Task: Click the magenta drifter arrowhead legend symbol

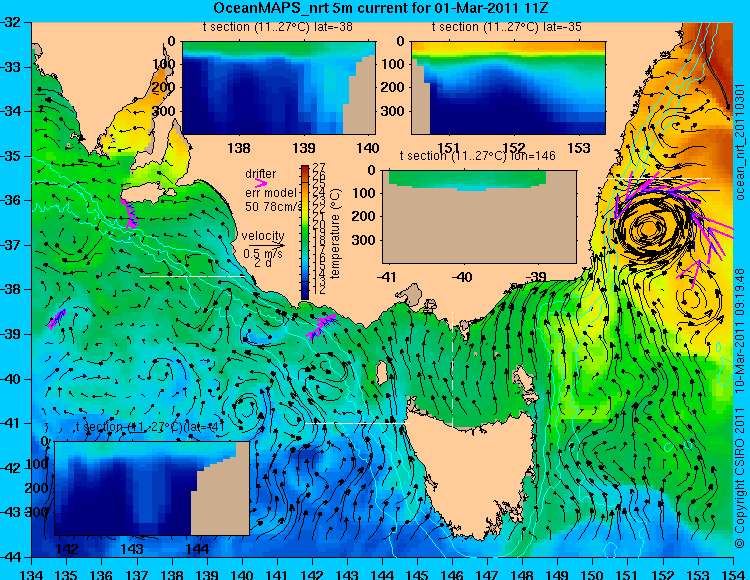Action: click(x=261, y=183)
